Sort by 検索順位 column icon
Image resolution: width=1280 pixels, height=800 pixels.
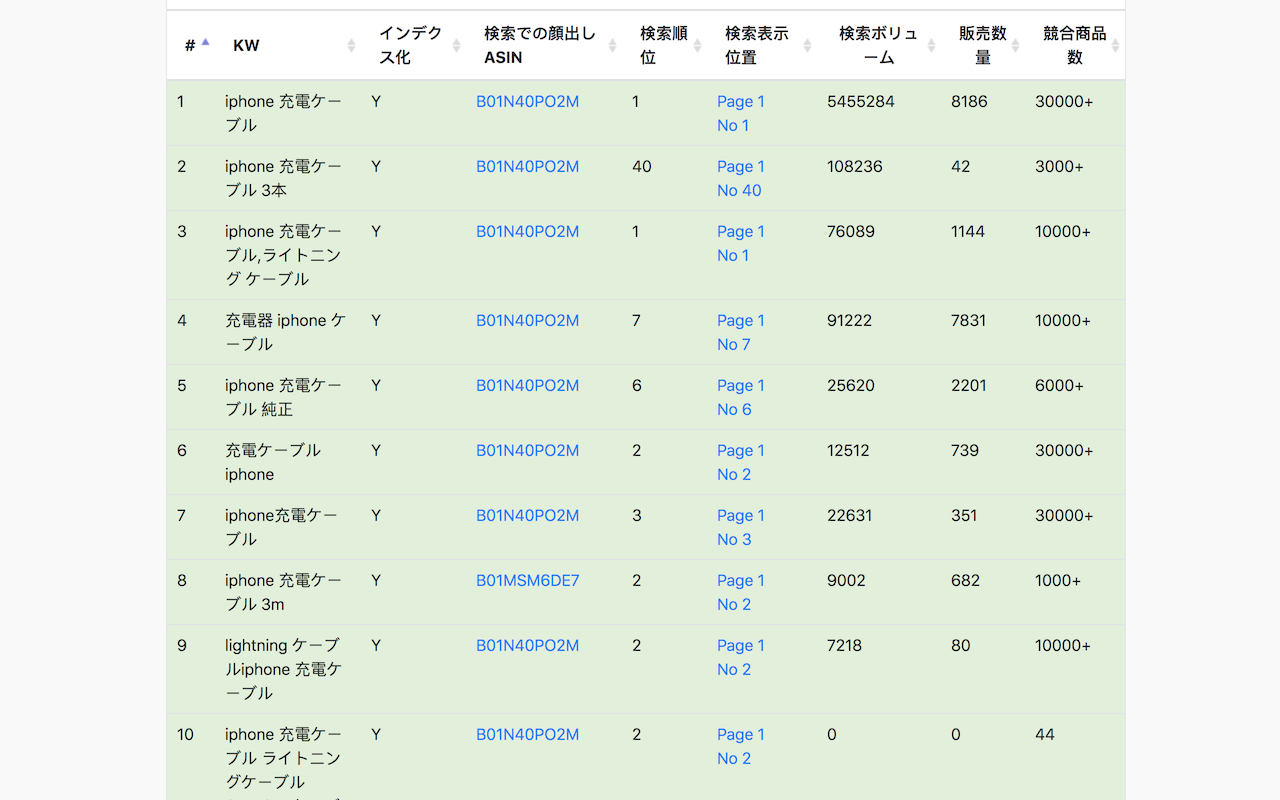[x=698, y=45]
